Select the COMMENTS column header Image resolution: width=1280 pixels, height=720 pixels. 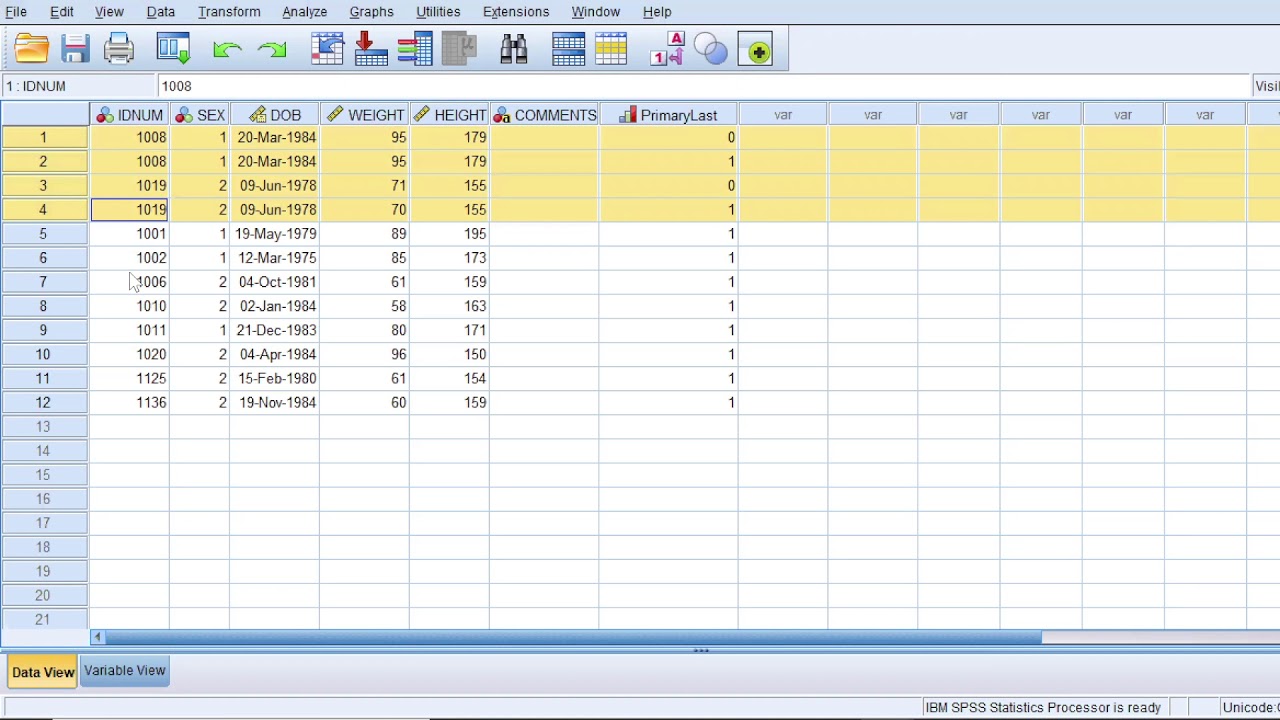pos(545,115)
